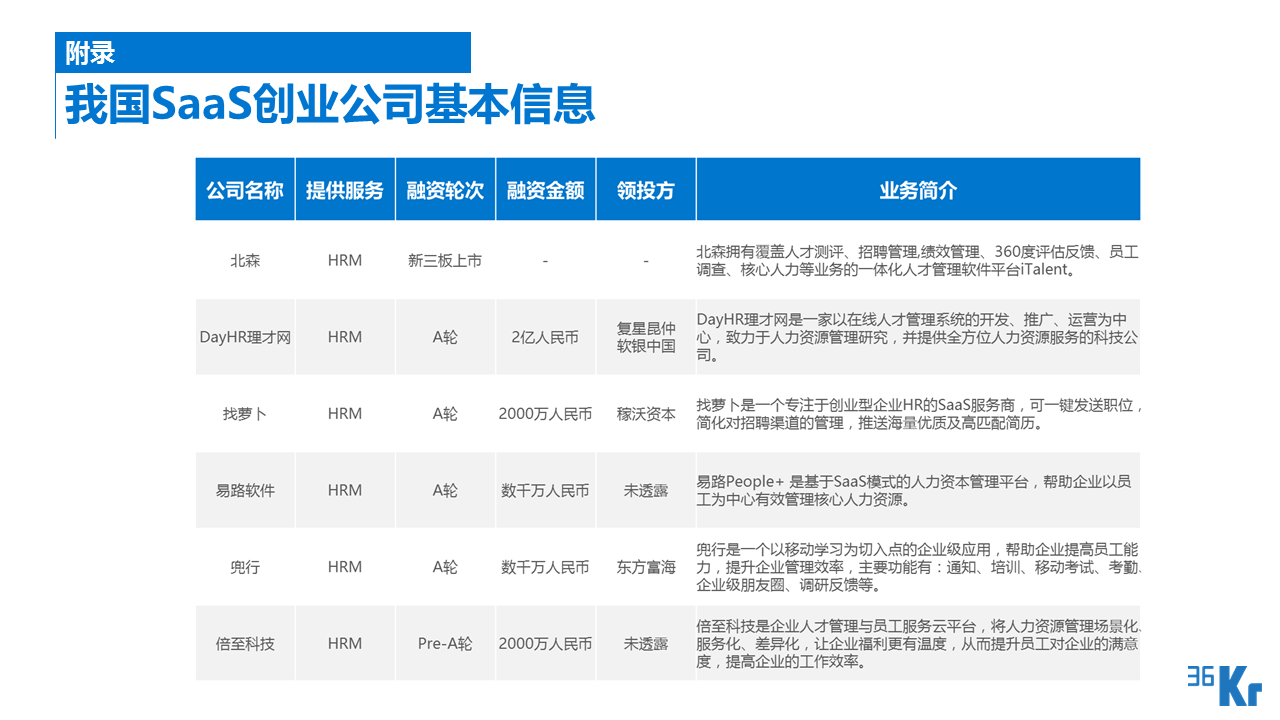This screenshot has width=1280, height=720.
Task: Select the 融资轮次 column header
Action: (x=445, y=189)
